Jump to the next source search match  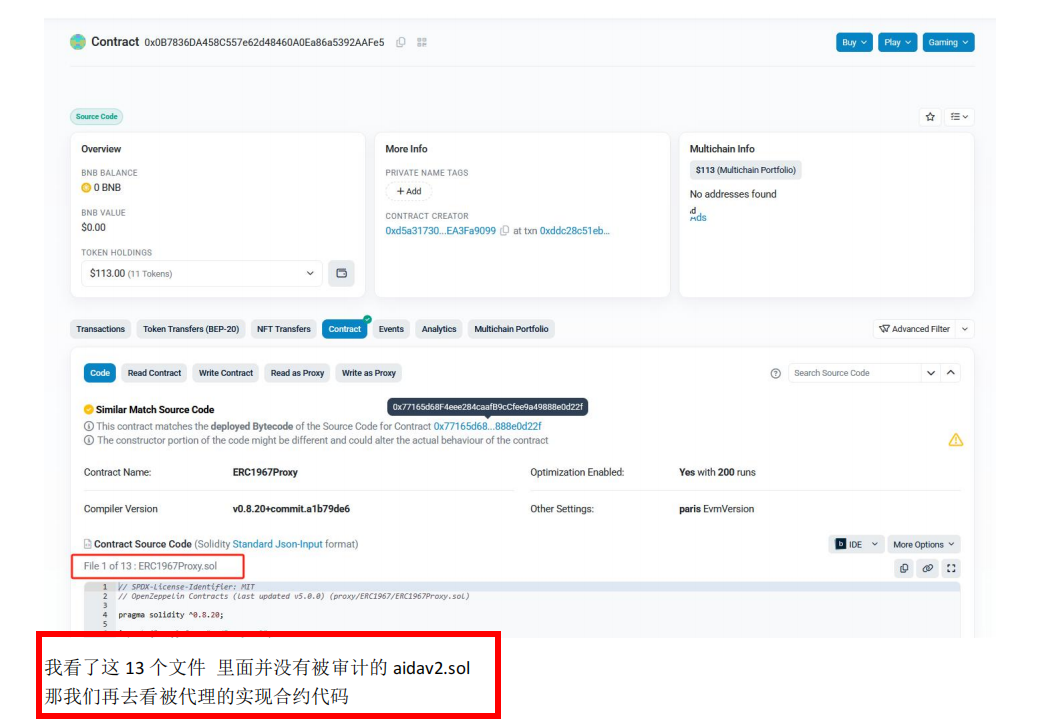[x=931, y=373]
